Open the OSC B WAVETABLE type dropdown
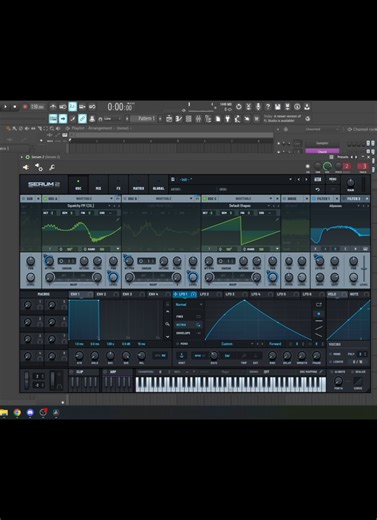The image size is (377, 520). tap(191, 199)
